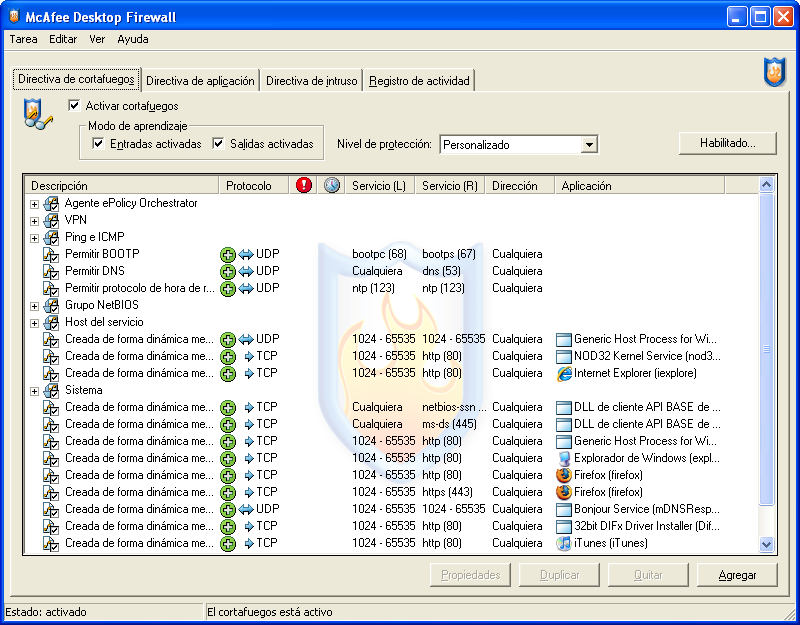Viewport: 800px width, 625px height.
Task: Click the VPN group rule icon
Action: (51, 220)
